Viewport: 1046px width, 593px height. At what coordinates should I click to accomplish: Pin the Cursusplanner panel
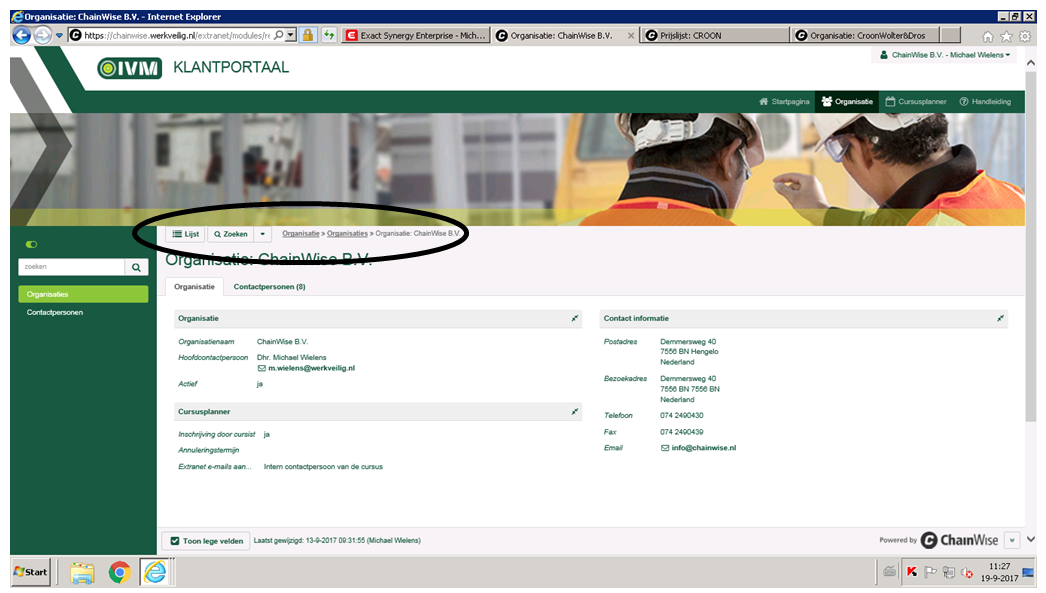[x=574, y=412]
